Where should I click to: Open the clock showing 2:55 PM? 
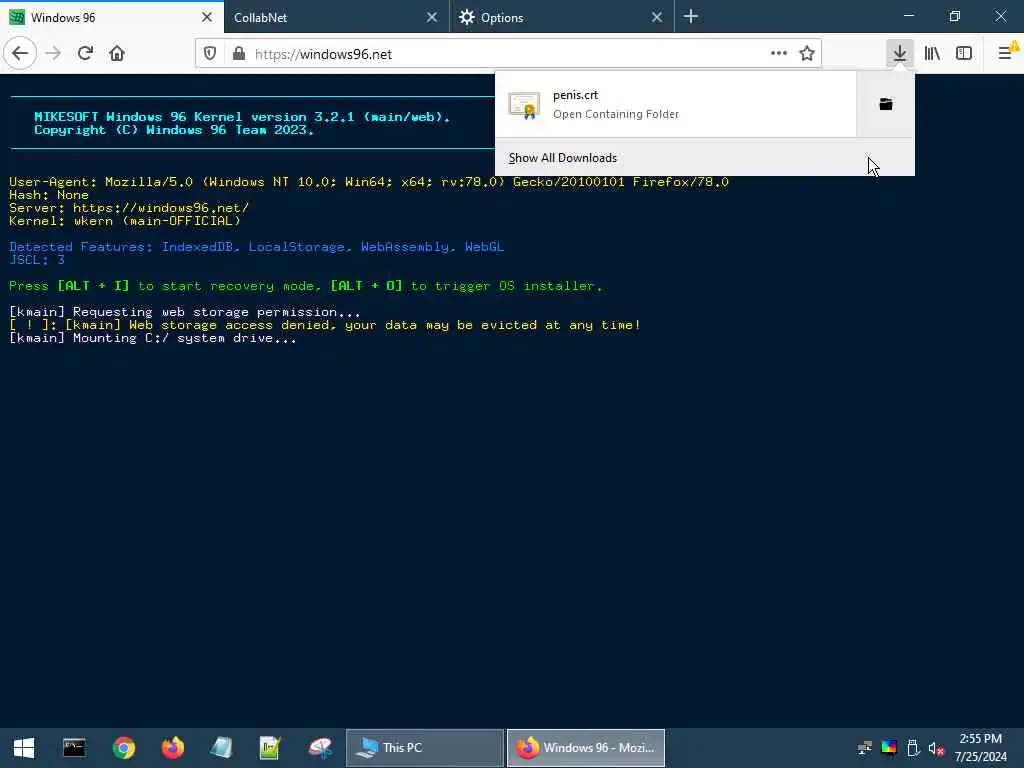click(980, 748)
